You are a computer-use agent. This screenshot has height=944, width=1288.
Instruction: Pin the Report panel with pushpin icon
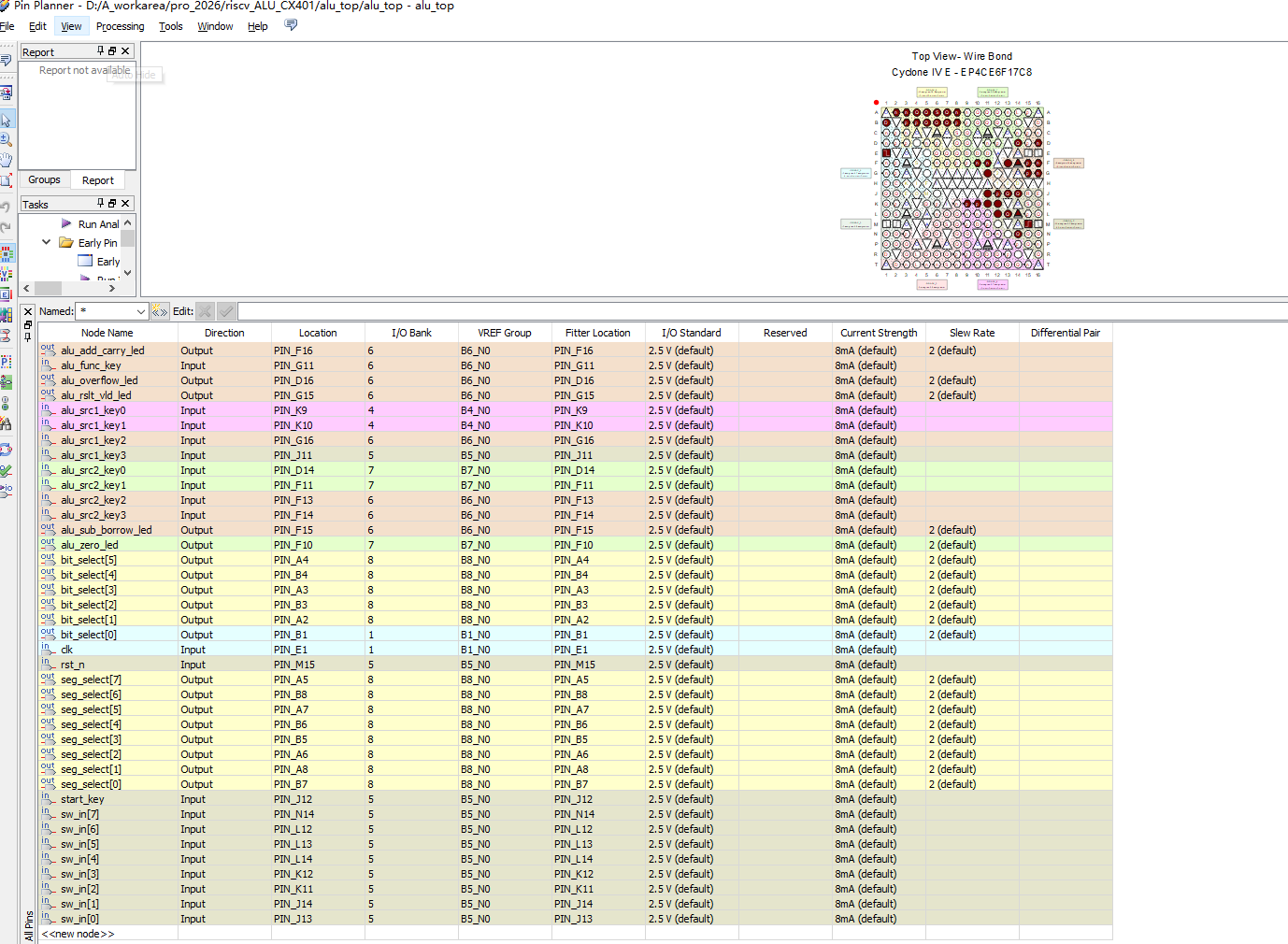[x=101, y=50]
